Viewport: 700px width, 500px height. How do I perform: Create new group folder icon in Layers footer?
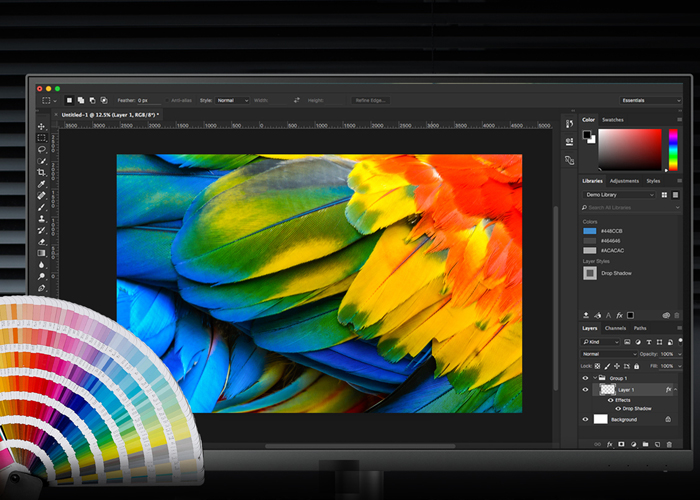646,445
